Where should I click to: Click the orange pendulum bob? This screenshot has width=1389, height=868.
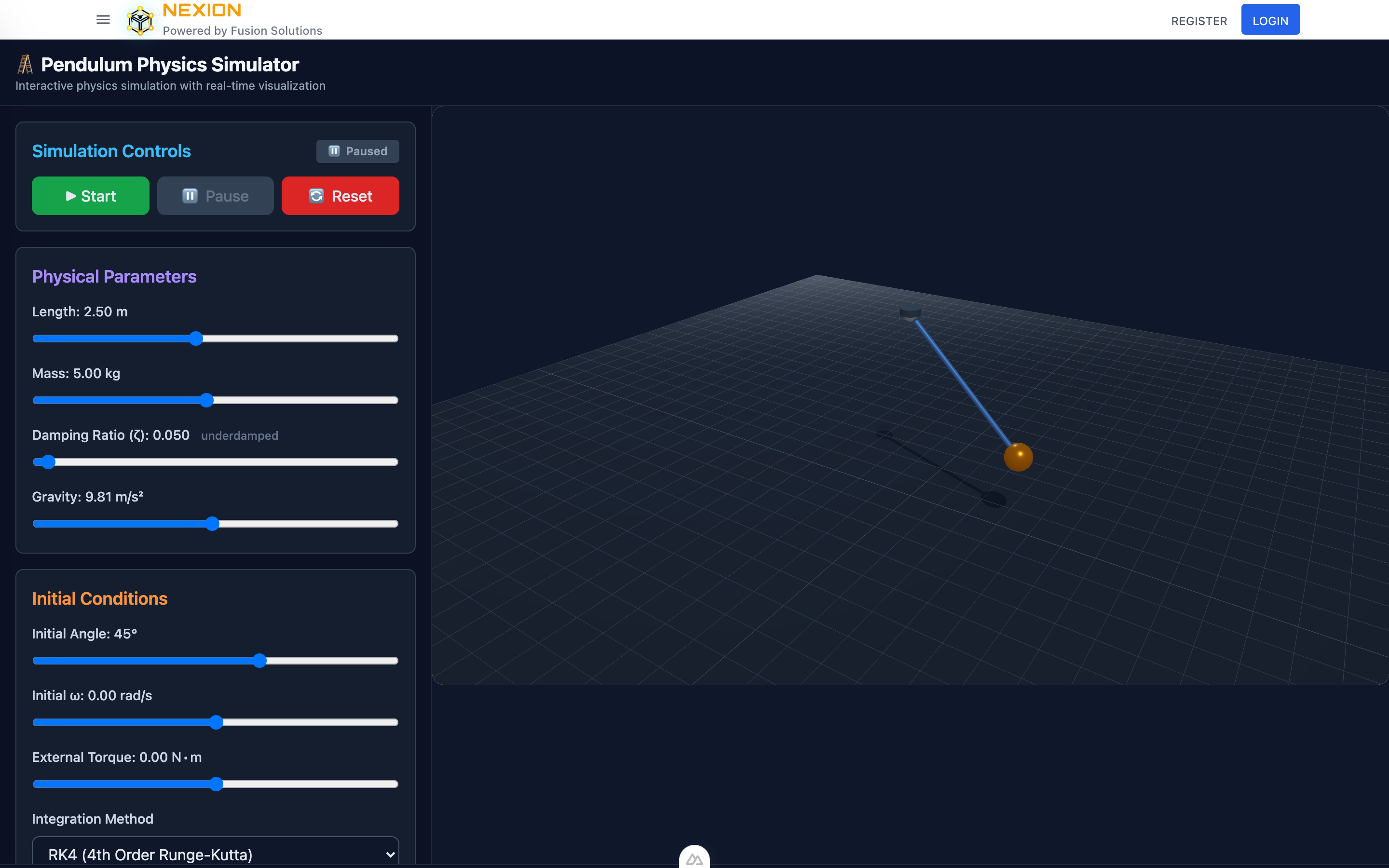[x=1018, y=457]
